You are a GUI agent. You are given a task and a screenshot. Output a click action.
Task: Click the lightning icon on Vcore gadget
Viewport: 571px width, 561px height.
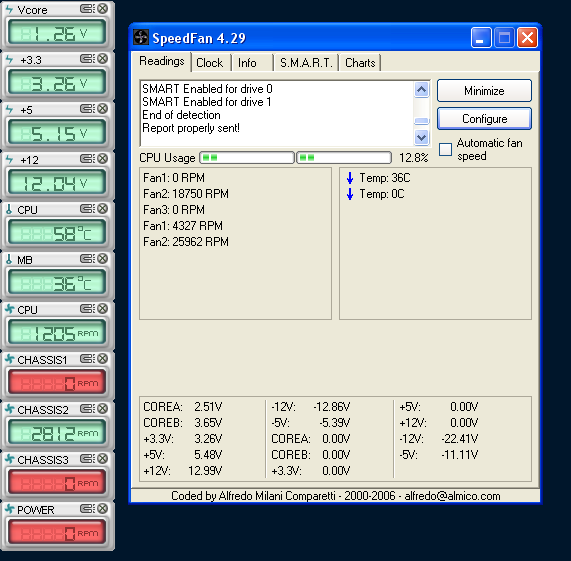[9, 9]
